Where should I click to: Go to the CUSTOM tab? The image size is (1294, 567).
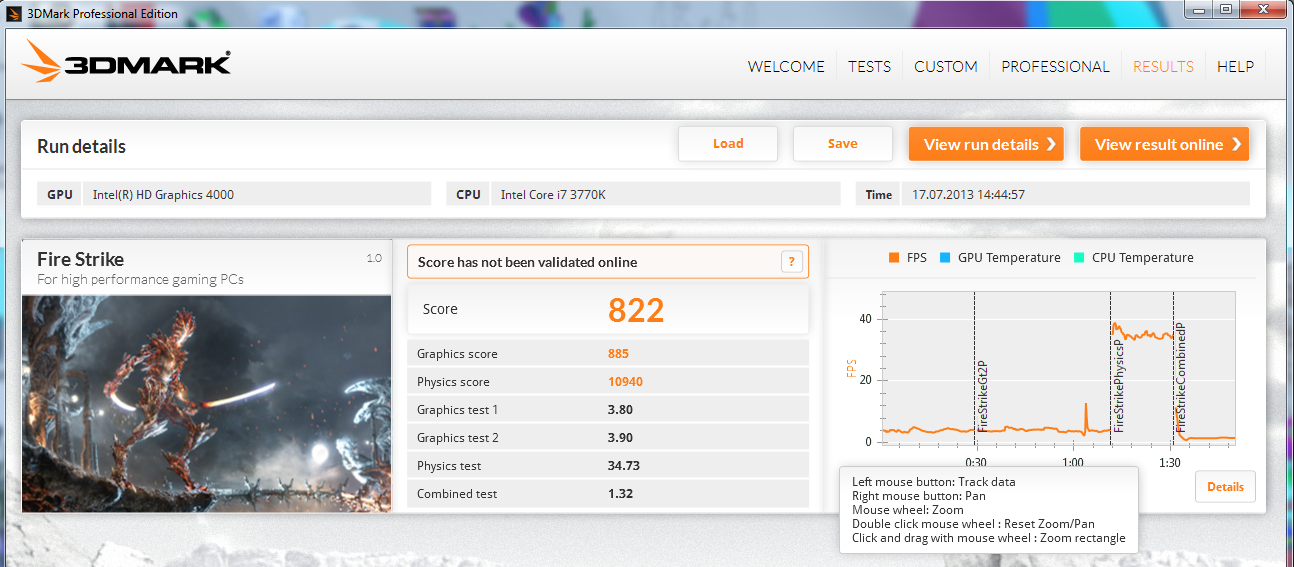click(x=945, y=67)
